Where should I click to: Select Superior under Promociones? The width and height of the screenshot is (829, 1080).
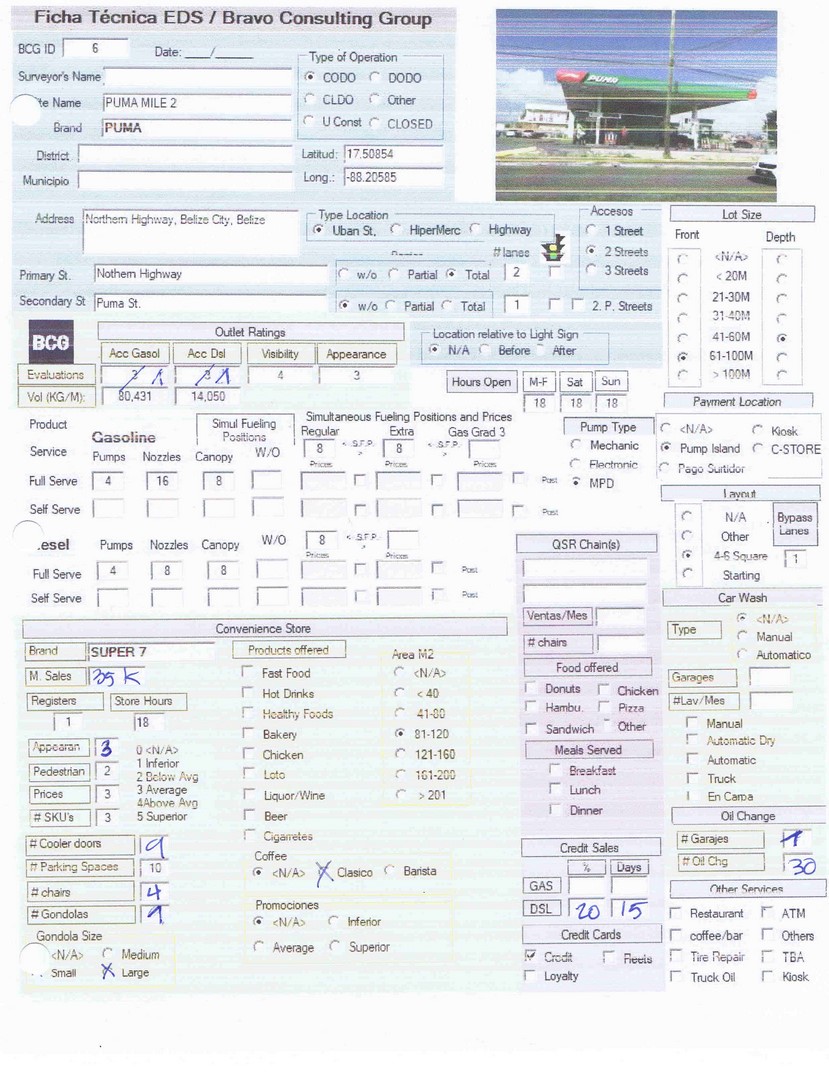click(x=335, y=946)
